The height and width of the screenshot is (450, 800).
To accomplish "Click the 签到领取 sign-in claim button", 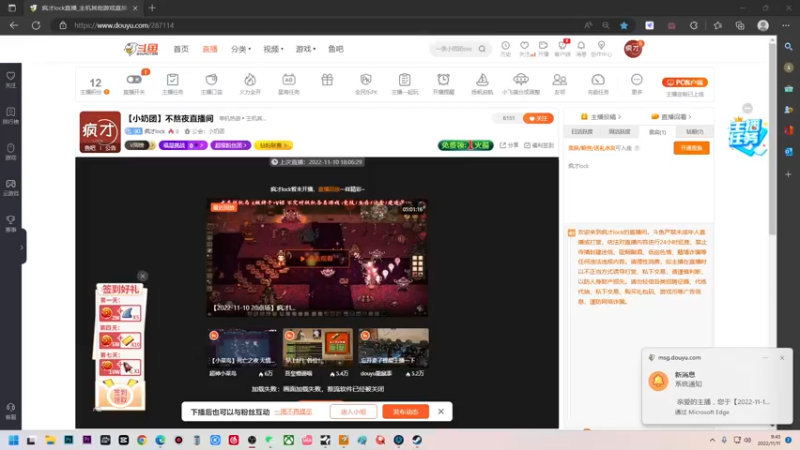I will (120, 394).
